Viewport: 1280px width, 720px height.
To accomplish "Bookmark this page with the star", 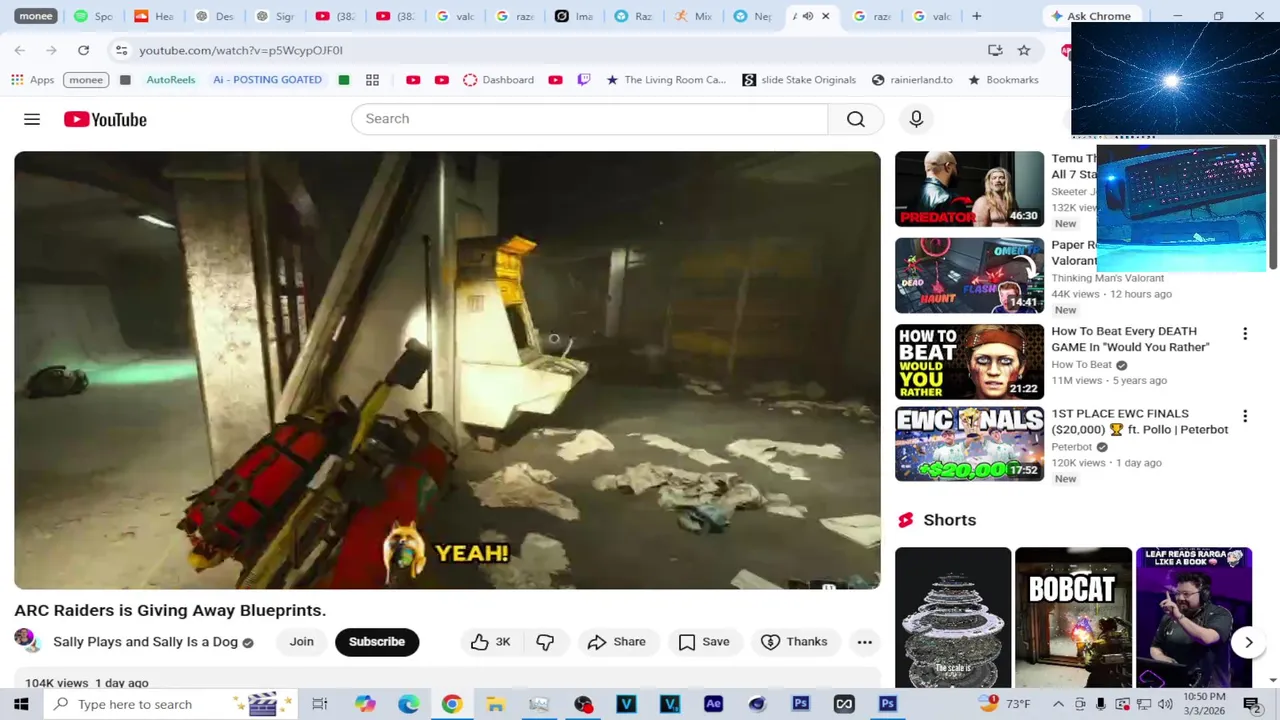I will pyautogui.click(x=1024, y=50).
